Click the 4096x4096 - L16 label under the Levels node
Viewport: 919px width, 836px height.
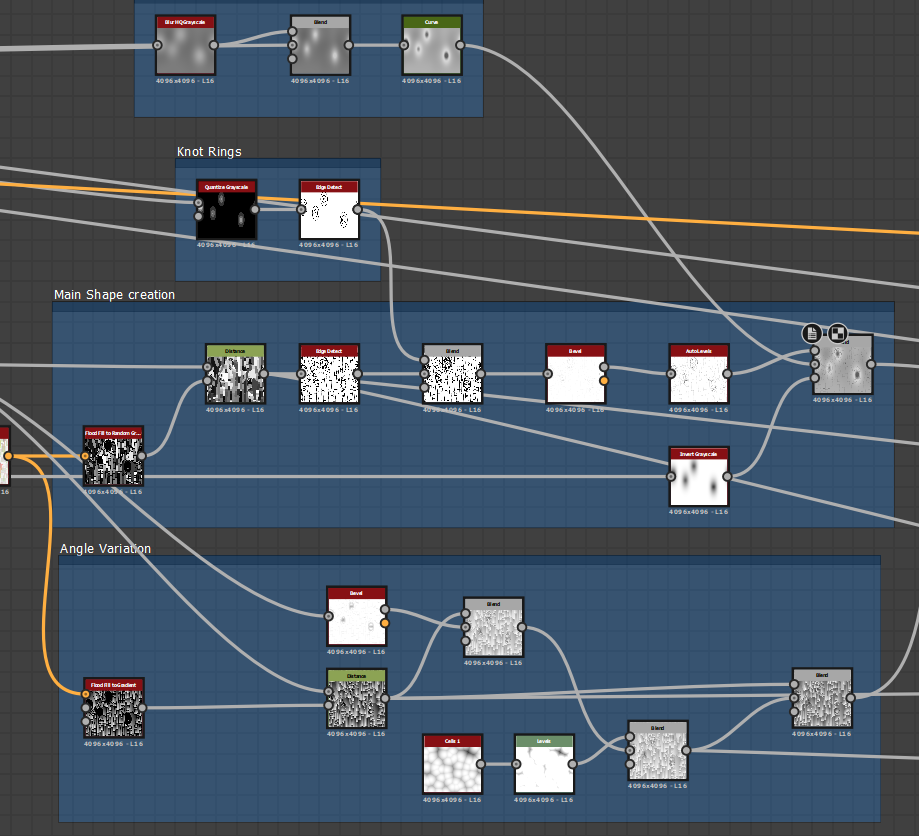click(543, 800)
